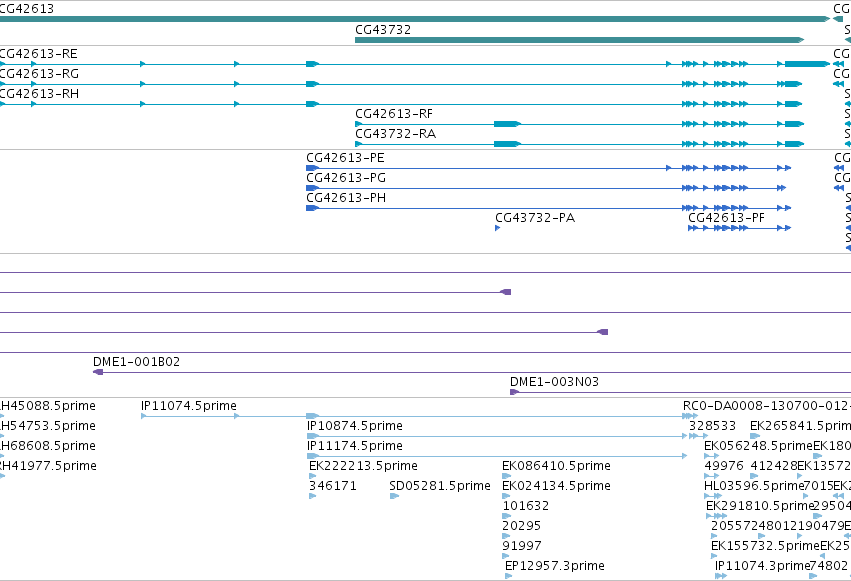Open EST EK222213.5prime

(364, 466)
